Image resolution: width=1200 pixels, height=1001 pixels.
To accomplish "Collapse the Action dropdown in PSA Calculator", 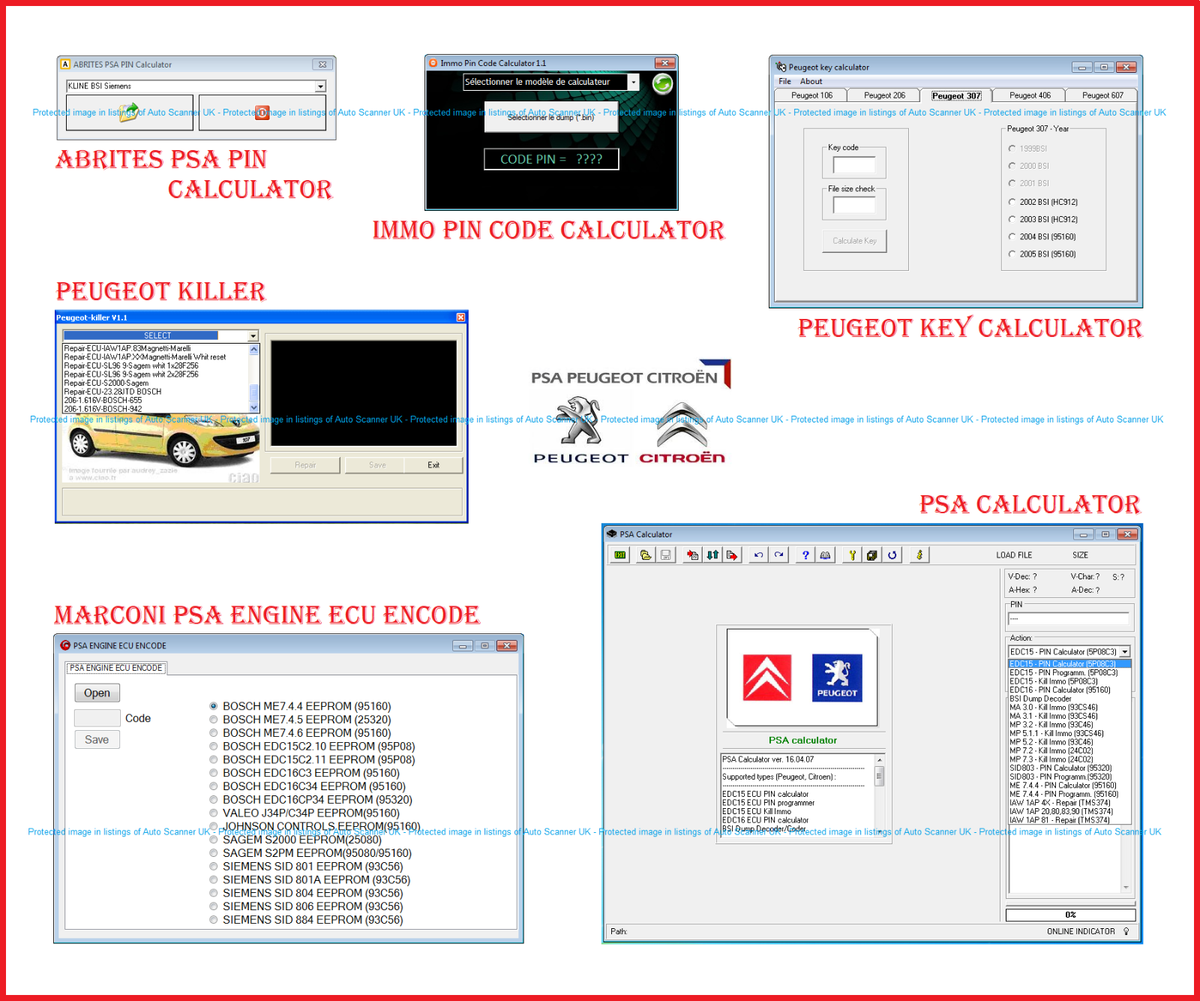I will tap(1124, 652).
